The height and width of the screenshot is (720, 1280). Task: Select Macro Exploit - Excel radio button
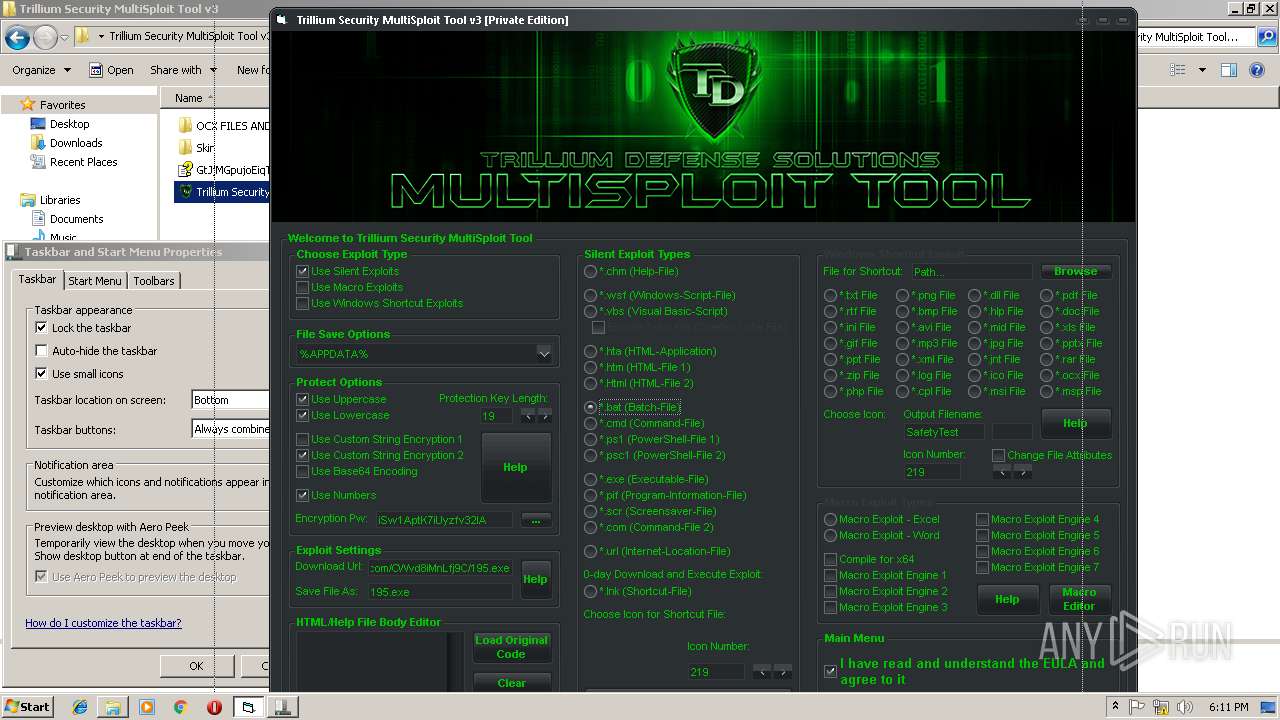click(x=830, y=519)
